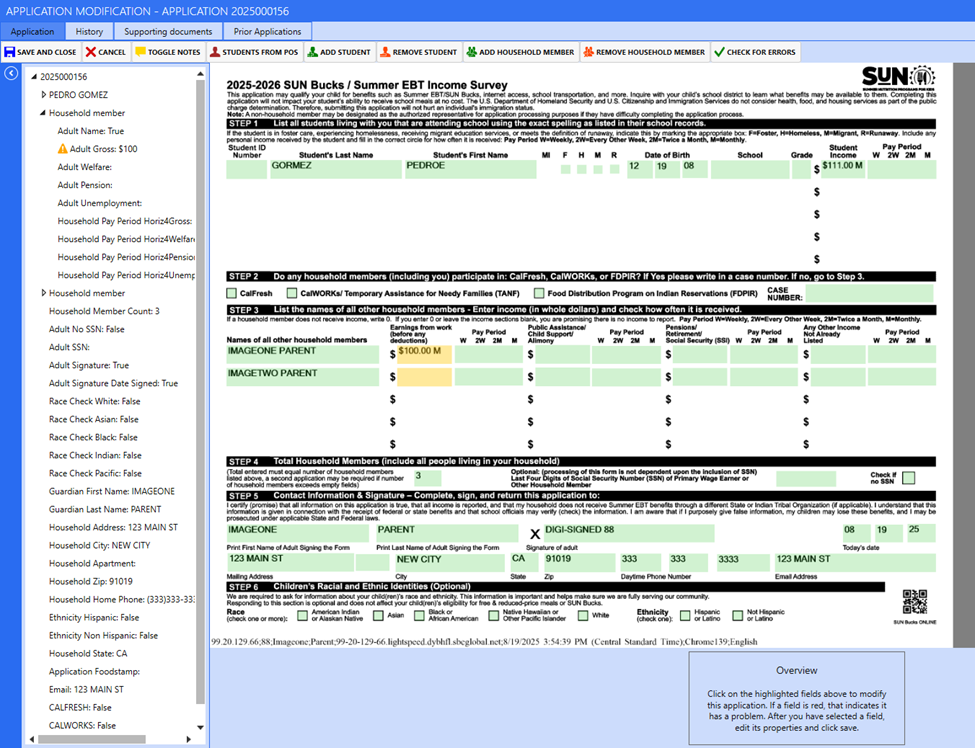Check the Hispanic or Latino ethnicity box
The image size is (975, 748).
click(685, 616)
